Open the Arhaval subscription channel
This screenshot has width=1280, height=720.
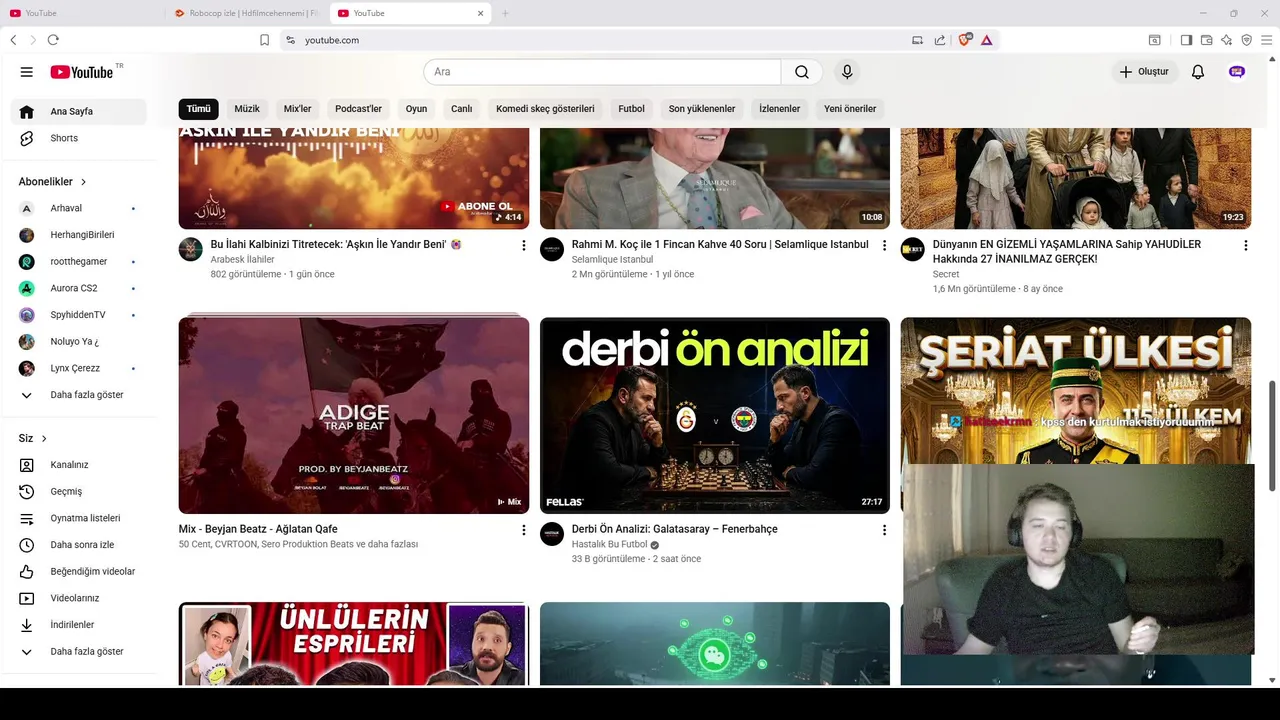coord(79,208)
